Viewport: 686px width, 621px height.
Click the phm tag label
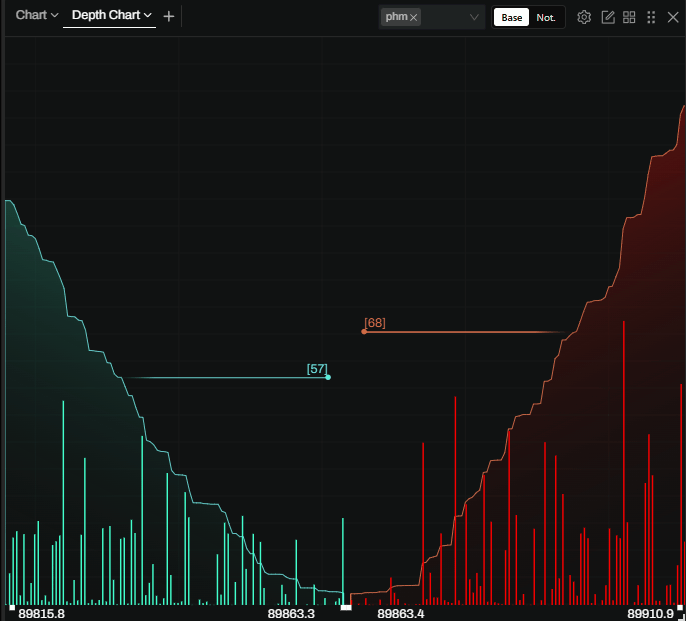pos(396,17)
